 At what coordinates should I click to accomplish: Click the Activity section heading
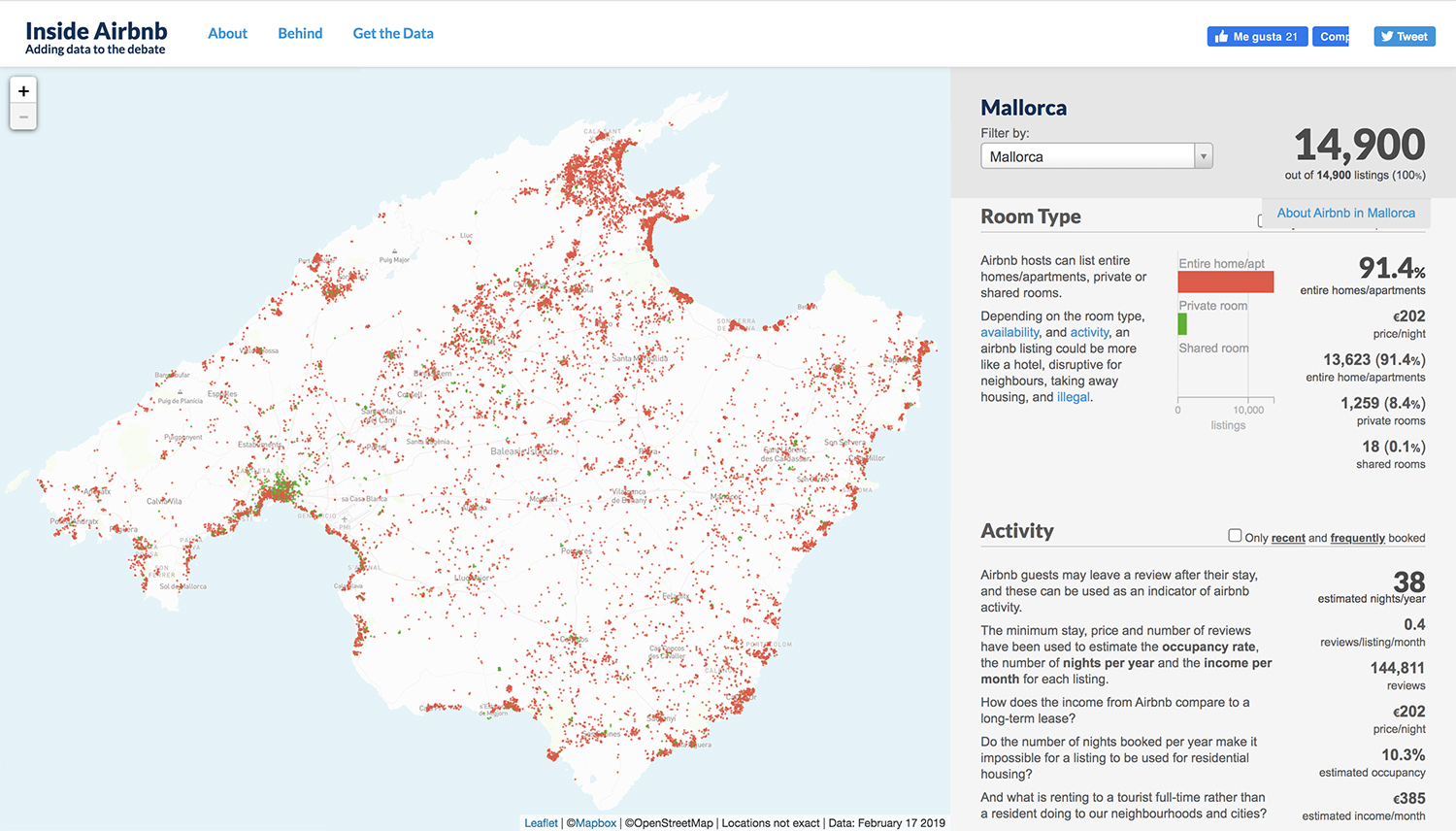(1017, 531)
